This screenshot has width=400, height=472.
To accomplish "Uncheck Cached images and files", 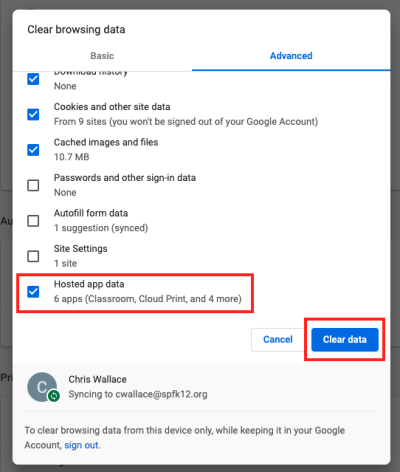I will pos(33,150).
